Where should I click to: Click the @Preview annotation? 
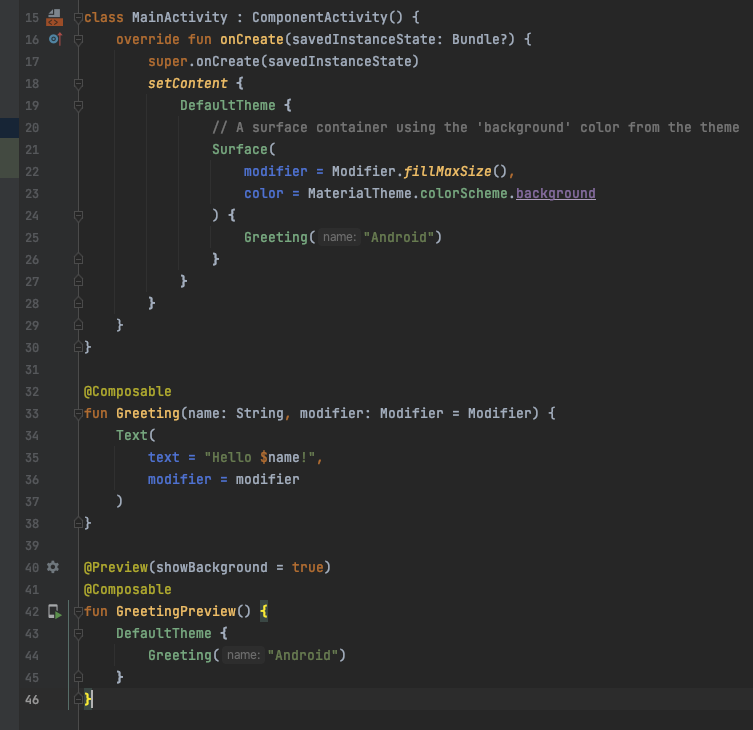(x=115, y=567)
